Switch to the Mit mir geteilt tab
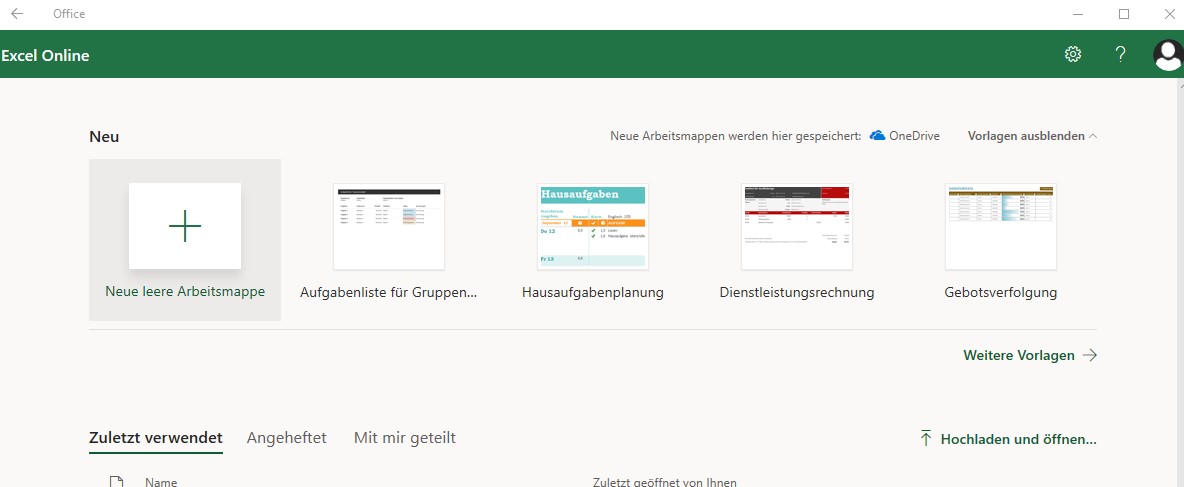The height and width of the screenshot is (487, 1184). click(405, 438)
